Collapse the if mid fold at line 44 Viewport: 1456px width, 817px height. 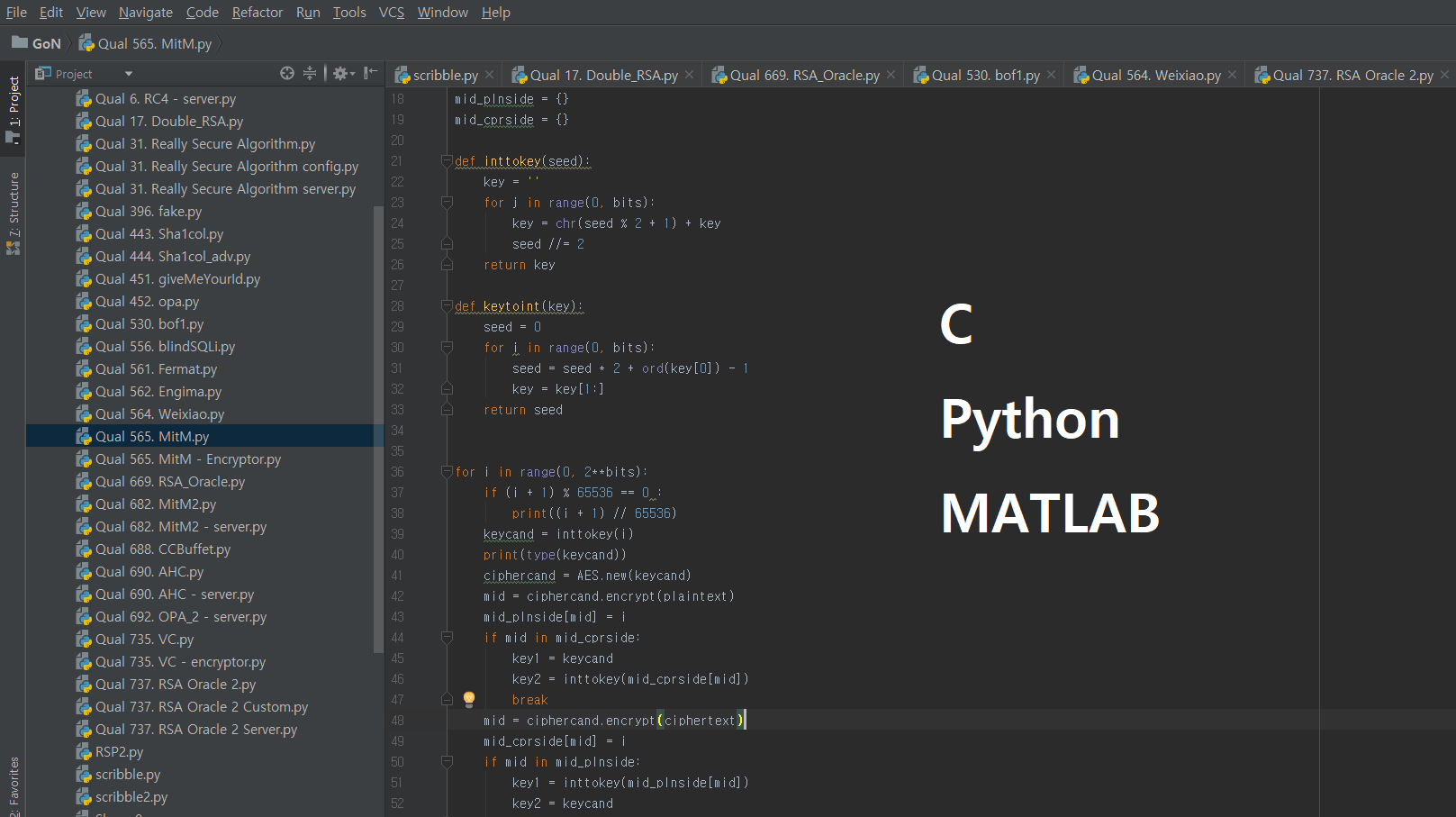tap(447, 638)
